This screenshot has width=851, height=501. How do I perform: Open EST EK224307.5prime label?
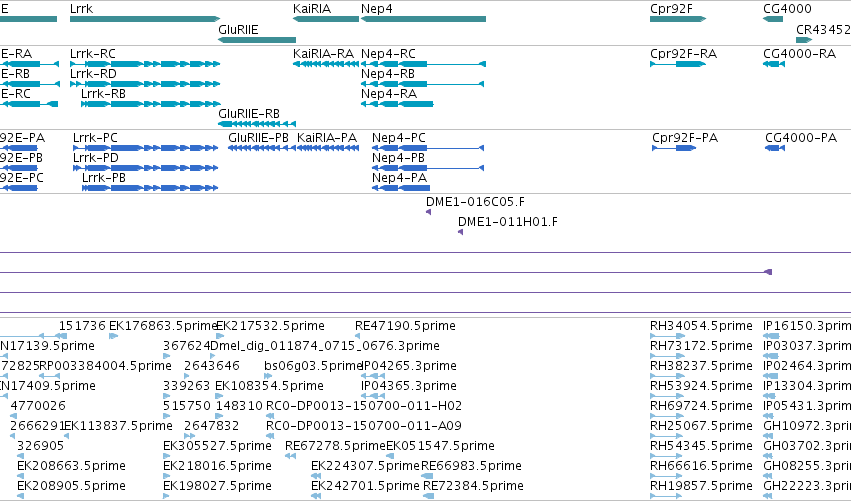[x=365, y=466]
